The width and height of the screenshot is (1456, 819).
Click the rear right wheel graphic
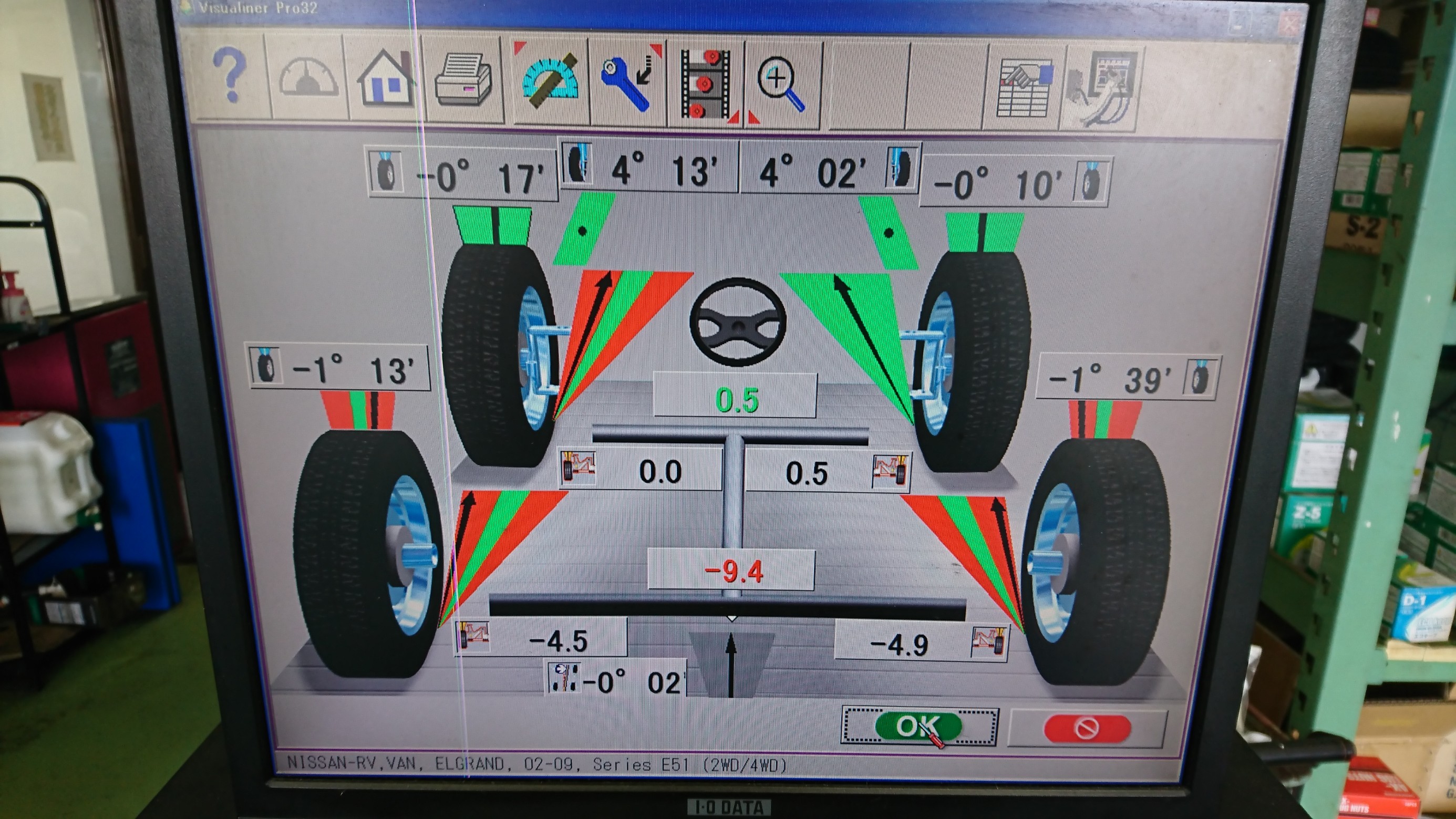point(1096,561)
